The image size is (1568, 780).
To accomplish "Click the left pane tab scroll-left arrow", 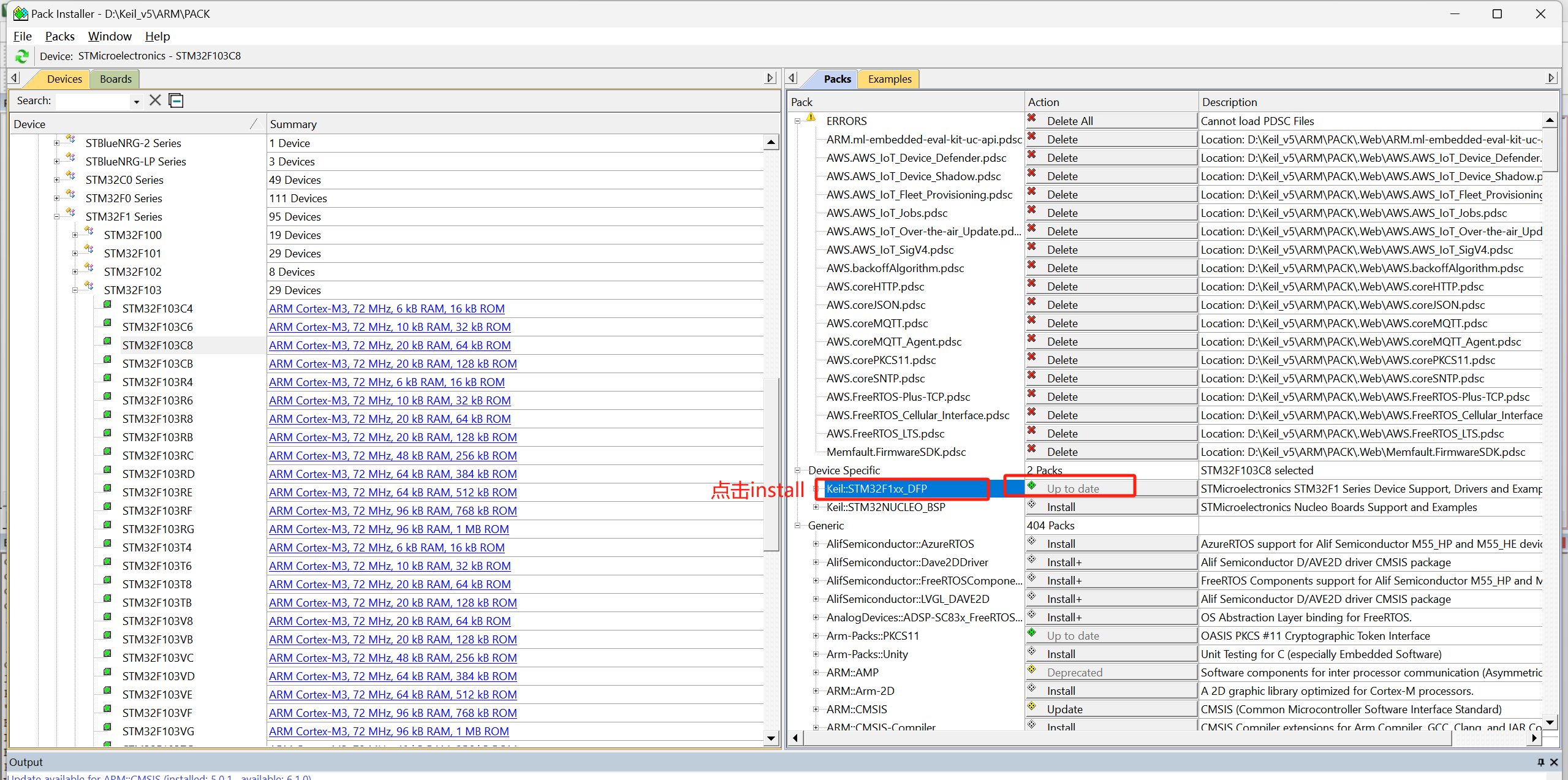I will pos(15,78).
